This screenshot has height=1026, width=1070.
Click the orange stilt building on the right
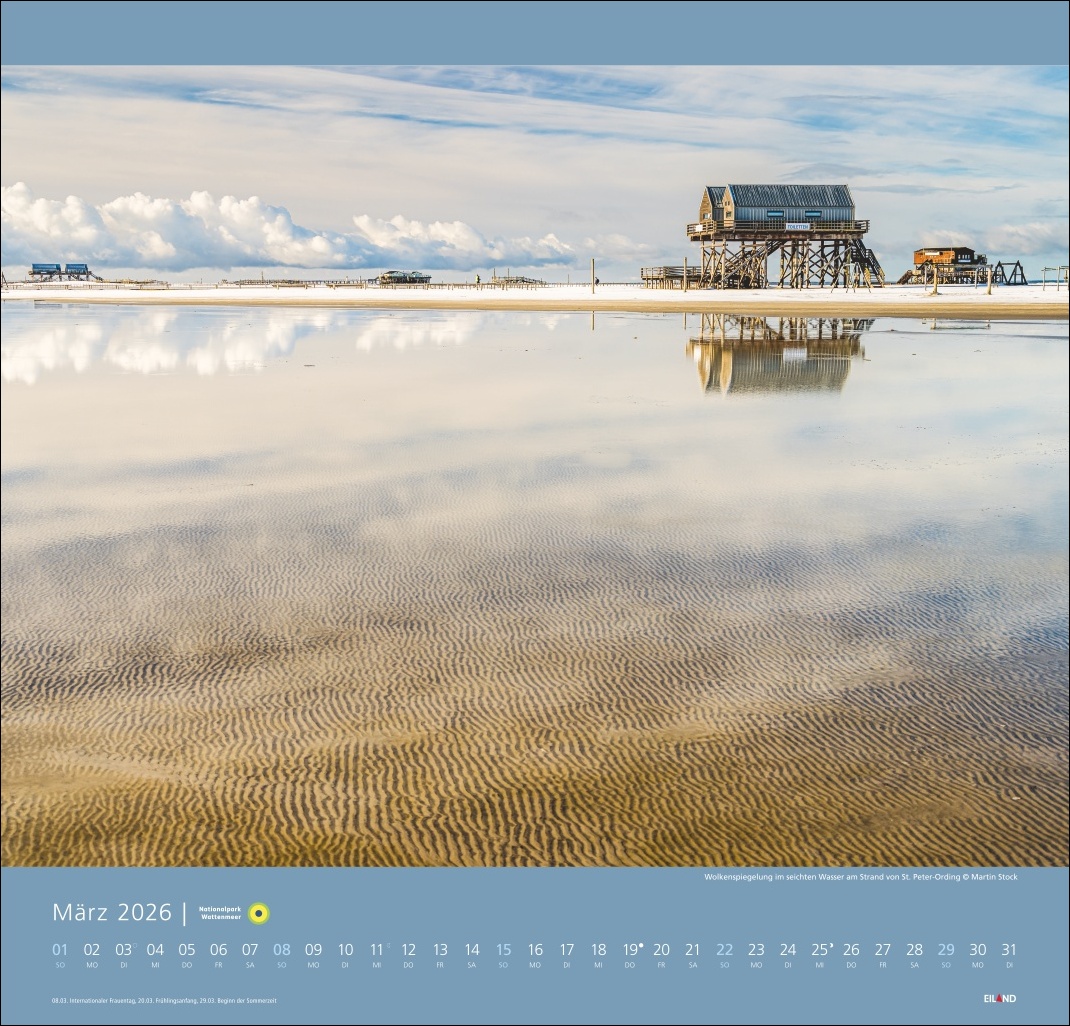pyautogui.click(x=944, y=257)
